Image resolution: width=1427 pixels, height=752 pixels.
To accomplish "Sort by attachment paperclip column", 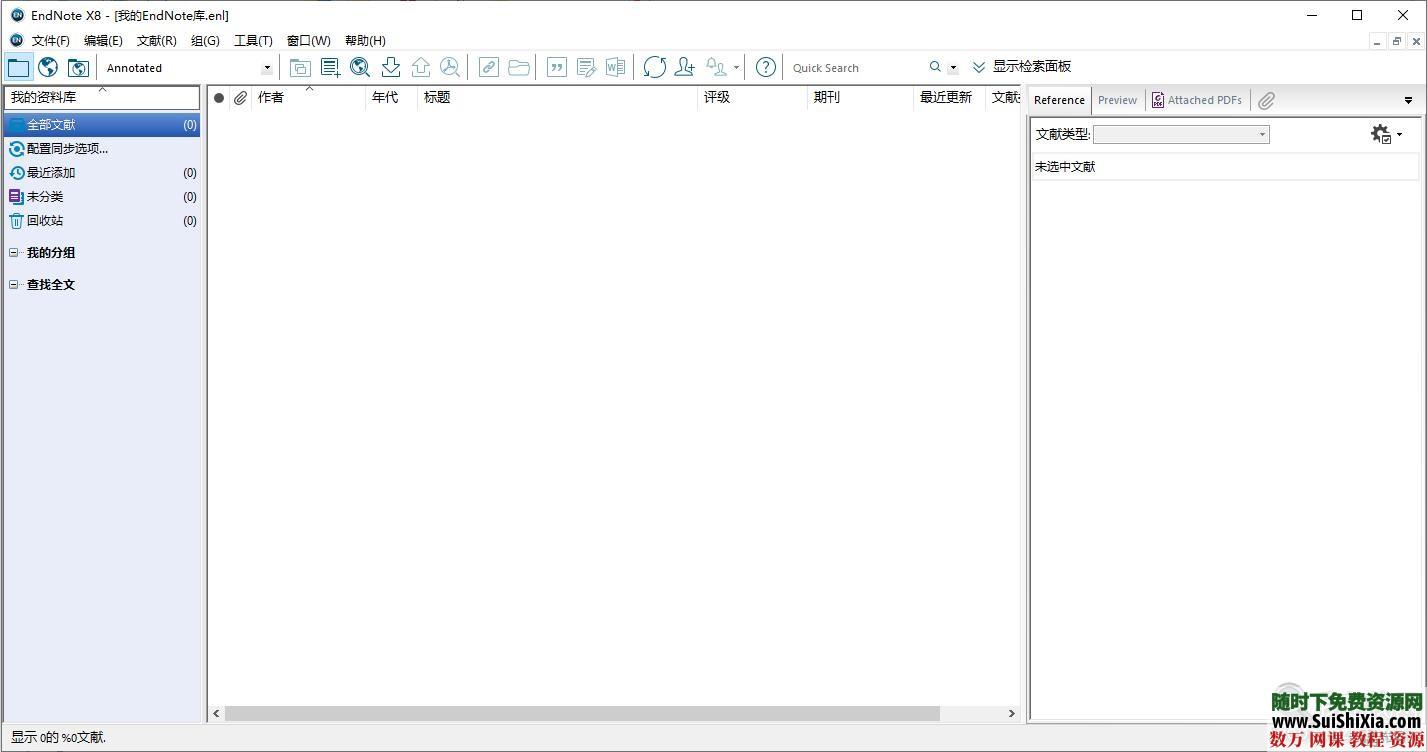I will (x=240, y=97).
